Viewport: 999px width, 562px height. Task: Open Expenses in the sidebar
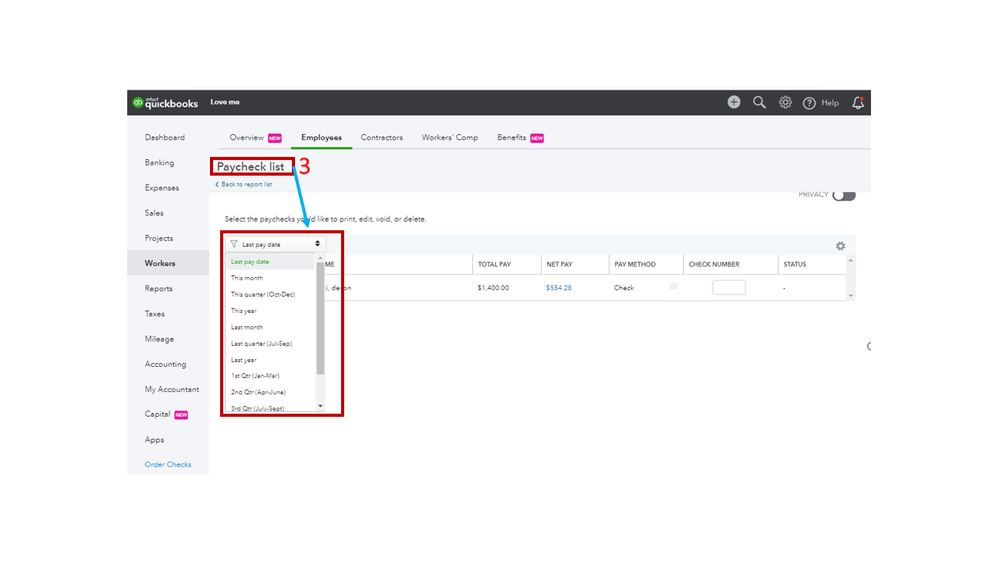coord(162,188)
